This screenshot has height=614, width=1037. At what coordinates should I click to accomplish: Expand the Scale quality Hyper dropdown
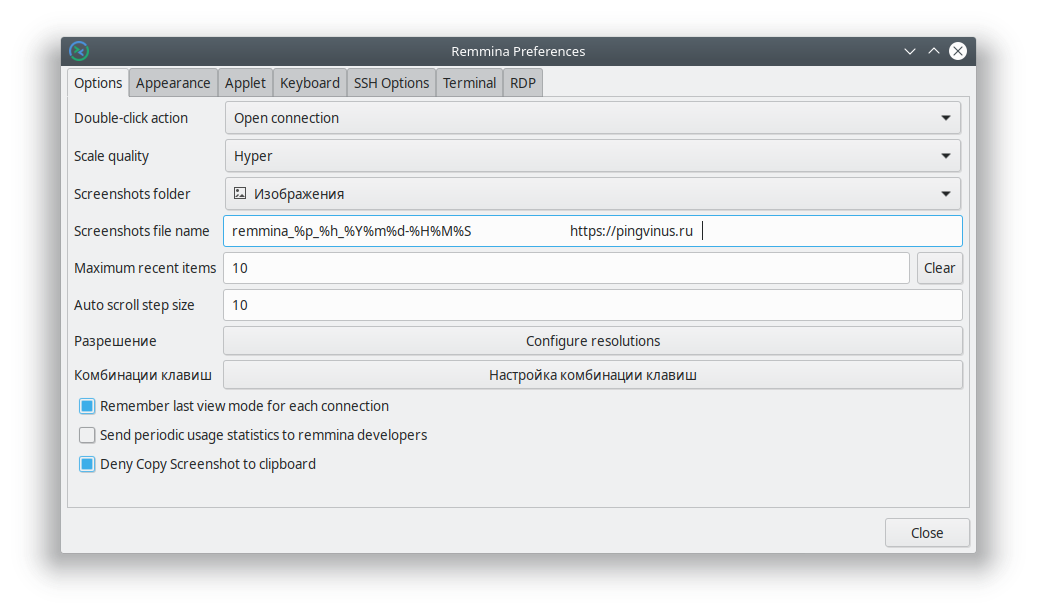point(592,156)
